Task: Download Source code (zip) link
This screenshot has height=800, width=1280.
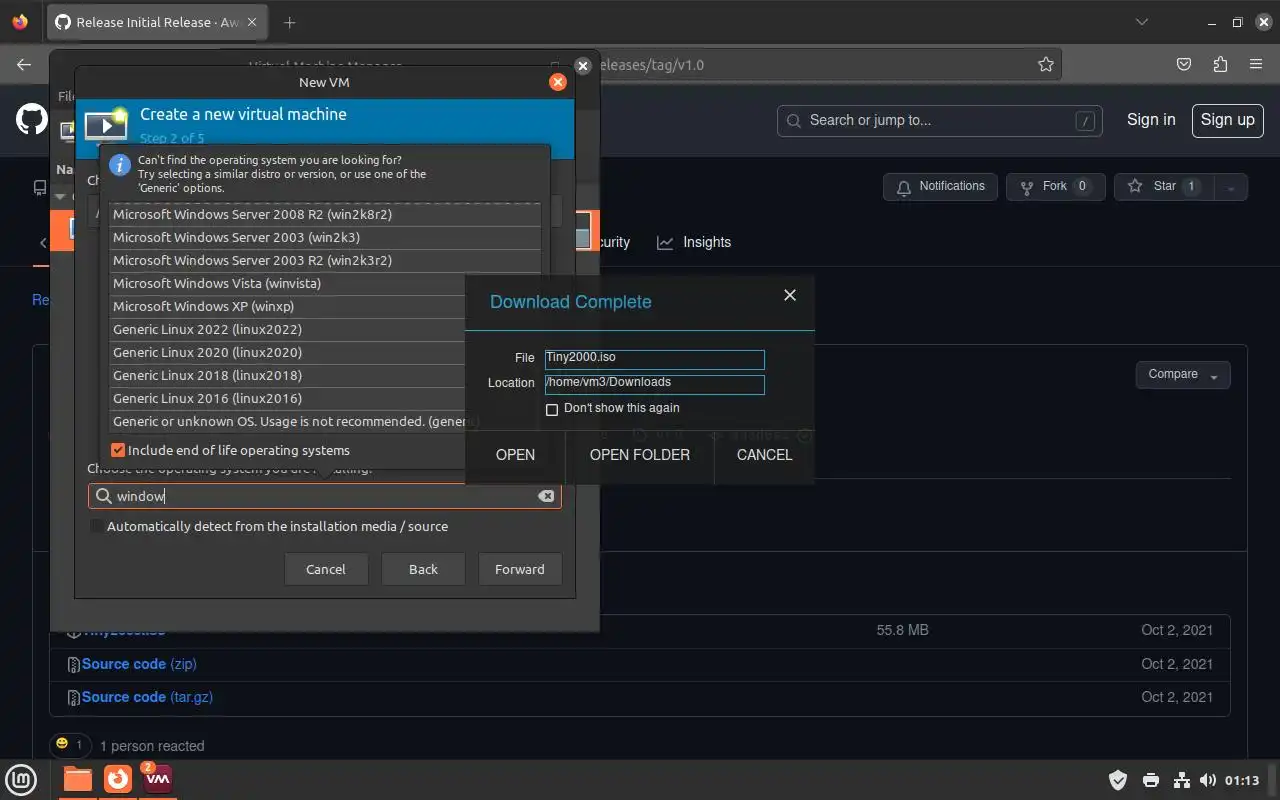Action: point(139,664)
